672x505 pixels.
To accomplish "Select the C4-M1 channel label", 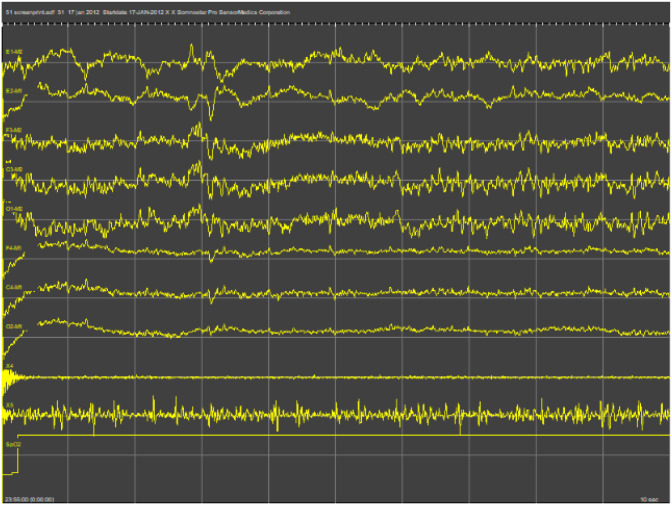I will click(14, 287).
